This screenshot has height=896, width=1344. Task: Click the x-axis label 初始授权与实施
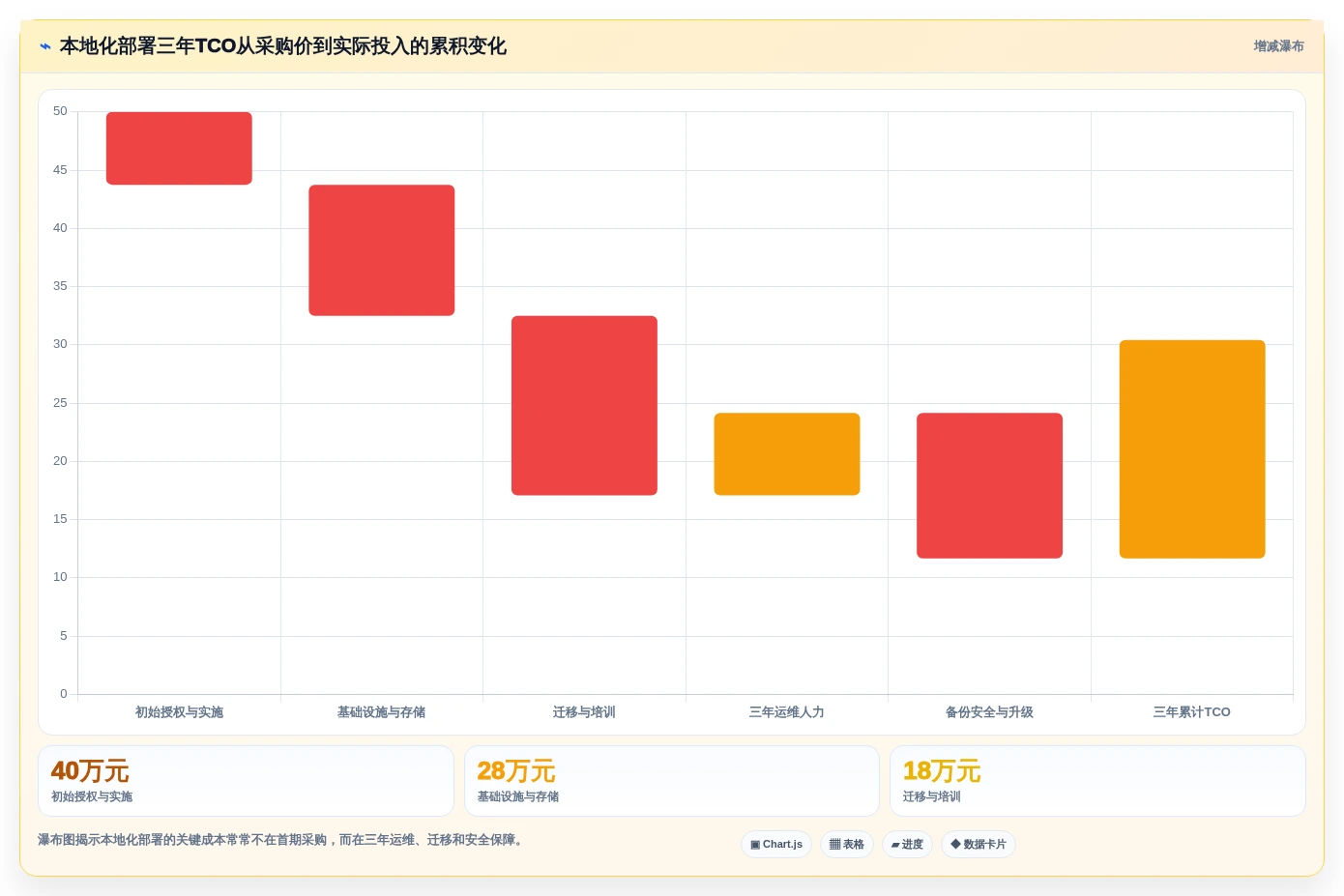click(x=179, y=712)
